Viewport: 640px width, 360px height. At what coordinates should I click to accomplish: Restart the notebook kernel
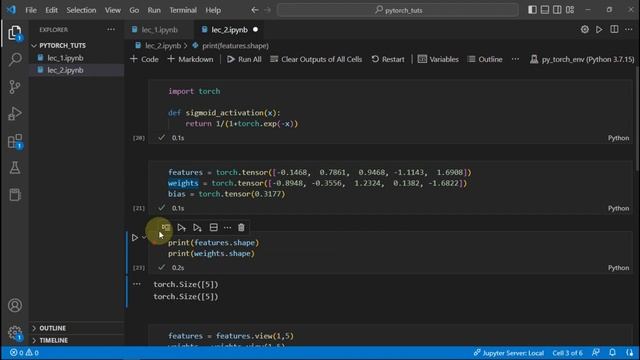(x=388, y=59)
